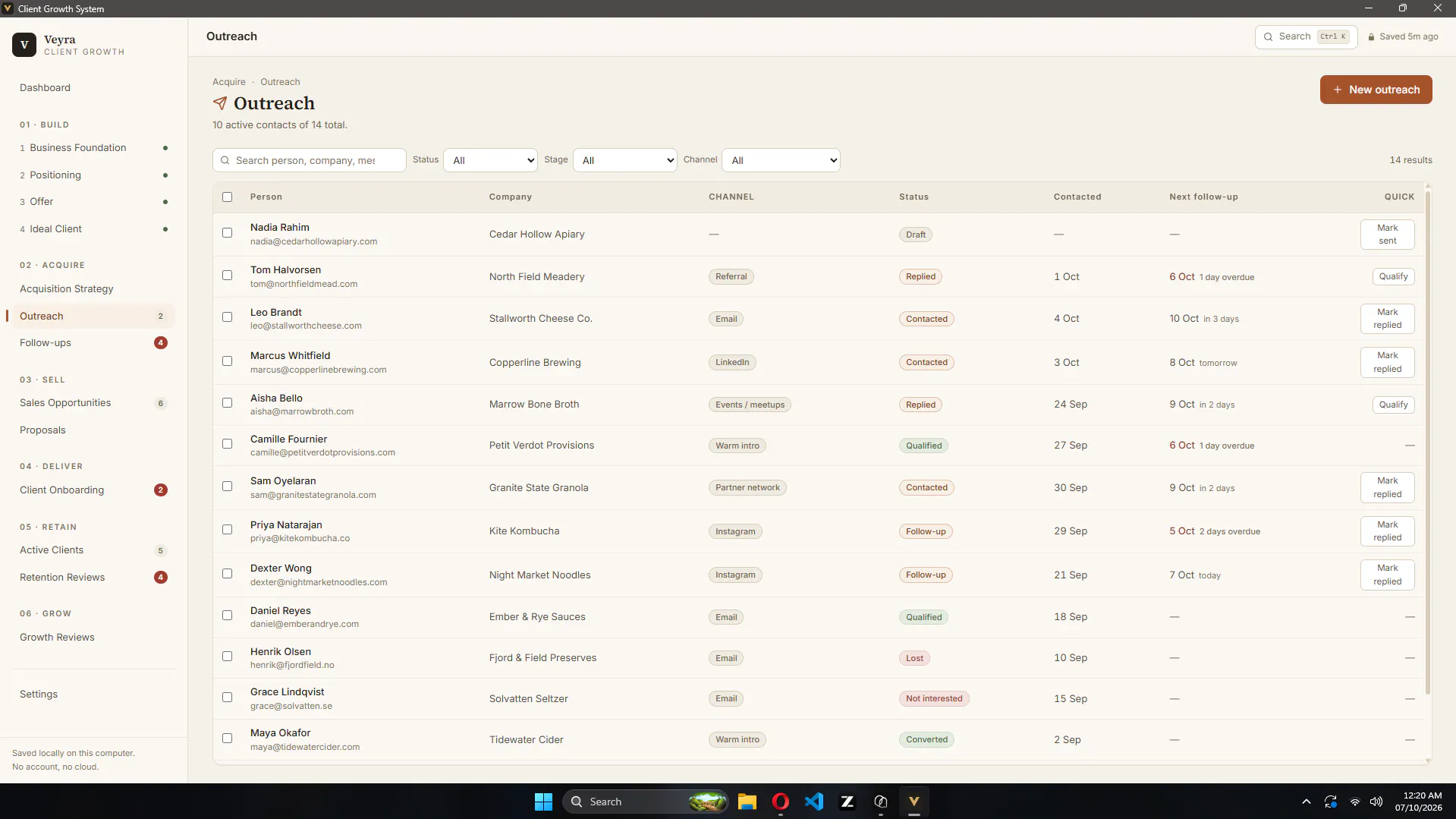Open the Status filter dropdown
Viewport: 1456px width, 819px height.
[x=490, y=160]
